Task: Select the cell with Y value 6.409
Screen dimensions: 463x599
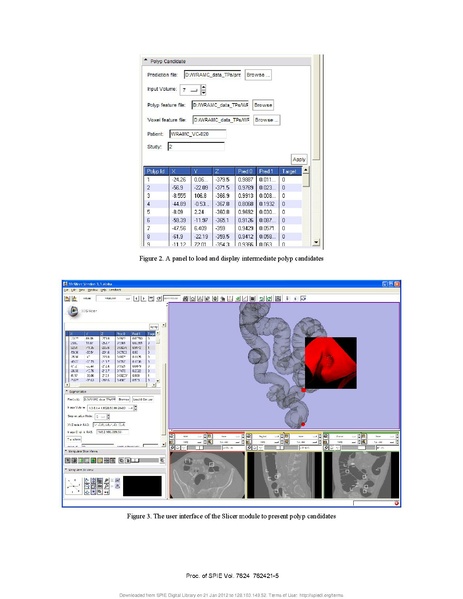Action: pyautogui.click(x=201, y=228)
